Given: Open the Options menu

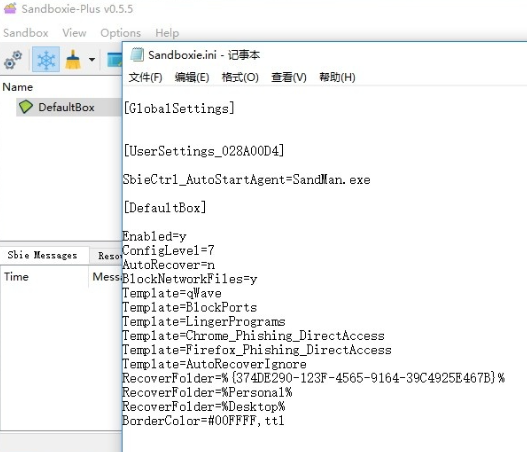Looking at the screenshot, I should (120, 33).
